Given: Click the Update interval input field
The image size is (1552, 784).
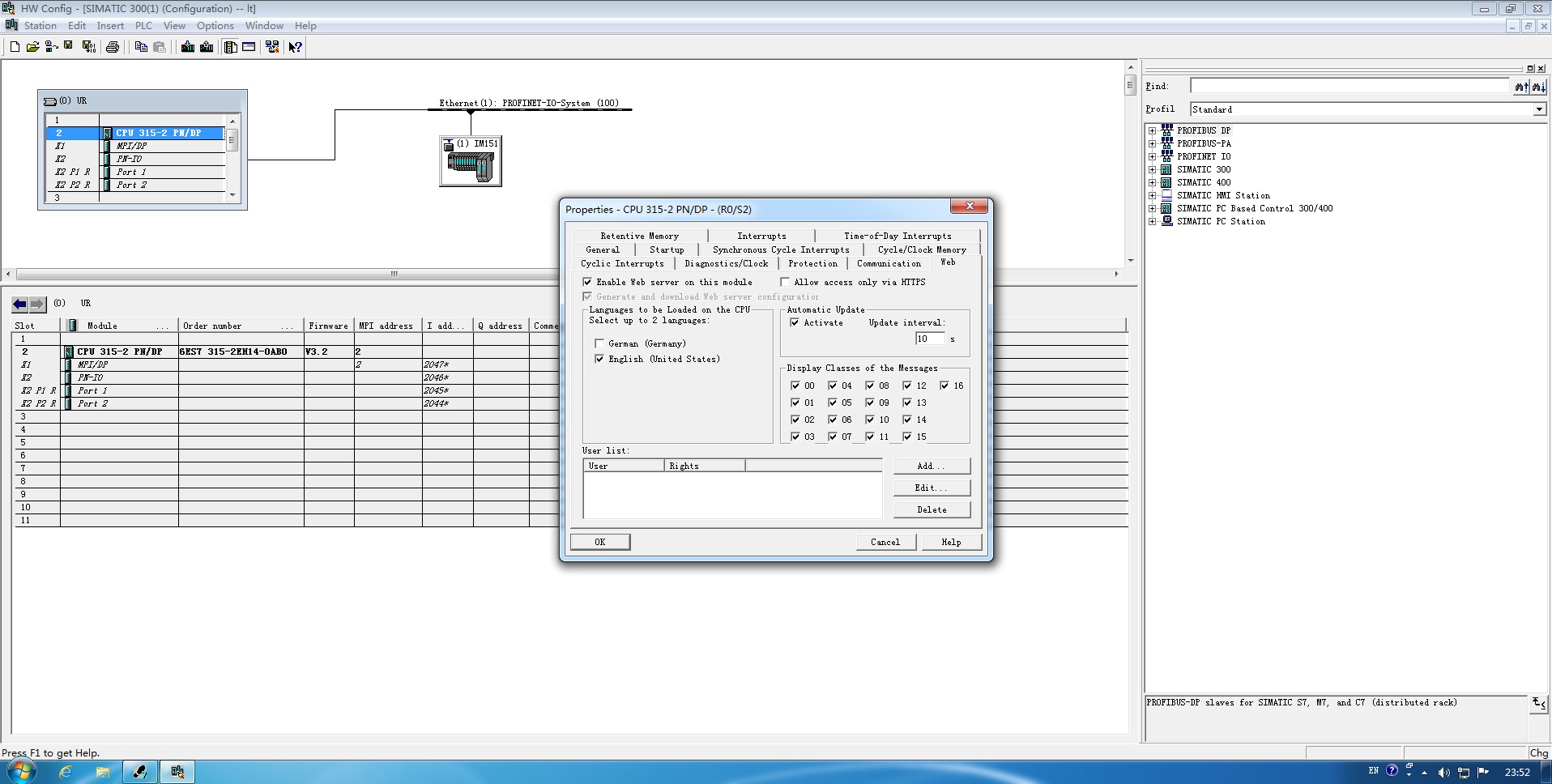Looking at the screenshot, I should [x=930, y=339].
